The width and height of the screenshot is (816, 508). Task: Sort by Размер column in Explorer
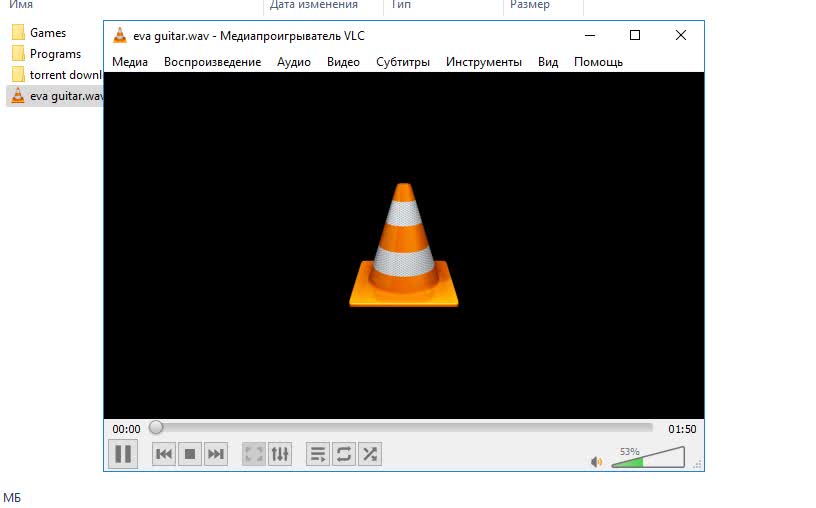click(530, 5)
